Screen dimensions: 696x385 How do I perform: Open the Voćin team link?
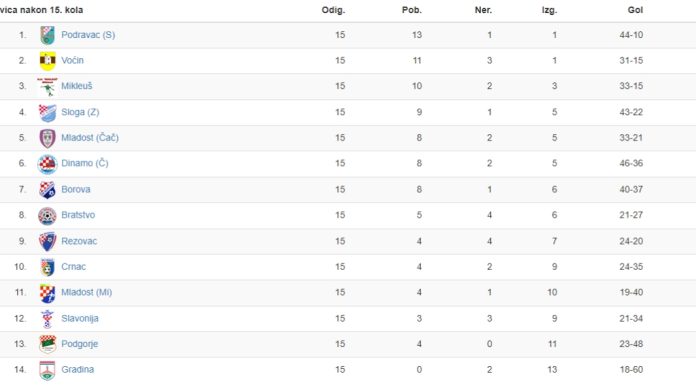pyautogui.click(x=72, y=60)
